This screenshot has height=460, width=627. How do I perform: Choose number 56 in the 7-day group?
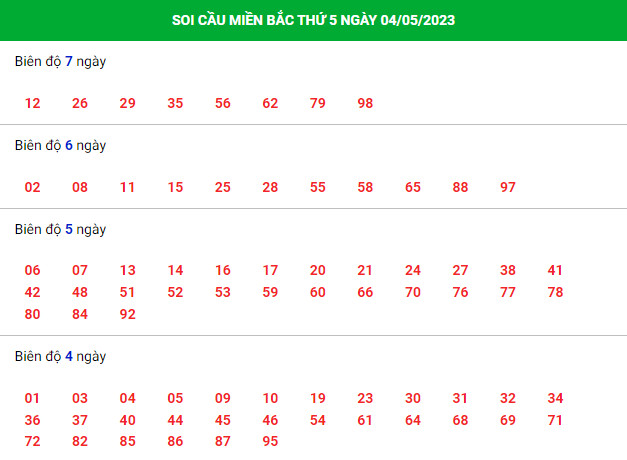(x=223, y=103)
